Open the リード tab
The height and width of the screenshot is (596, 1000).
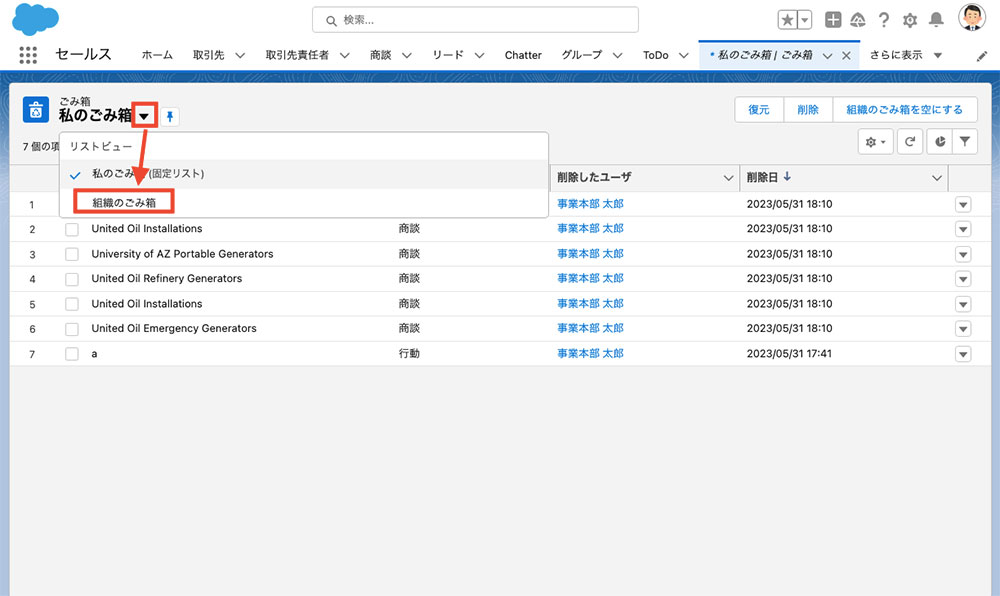[x=448, y=55]
